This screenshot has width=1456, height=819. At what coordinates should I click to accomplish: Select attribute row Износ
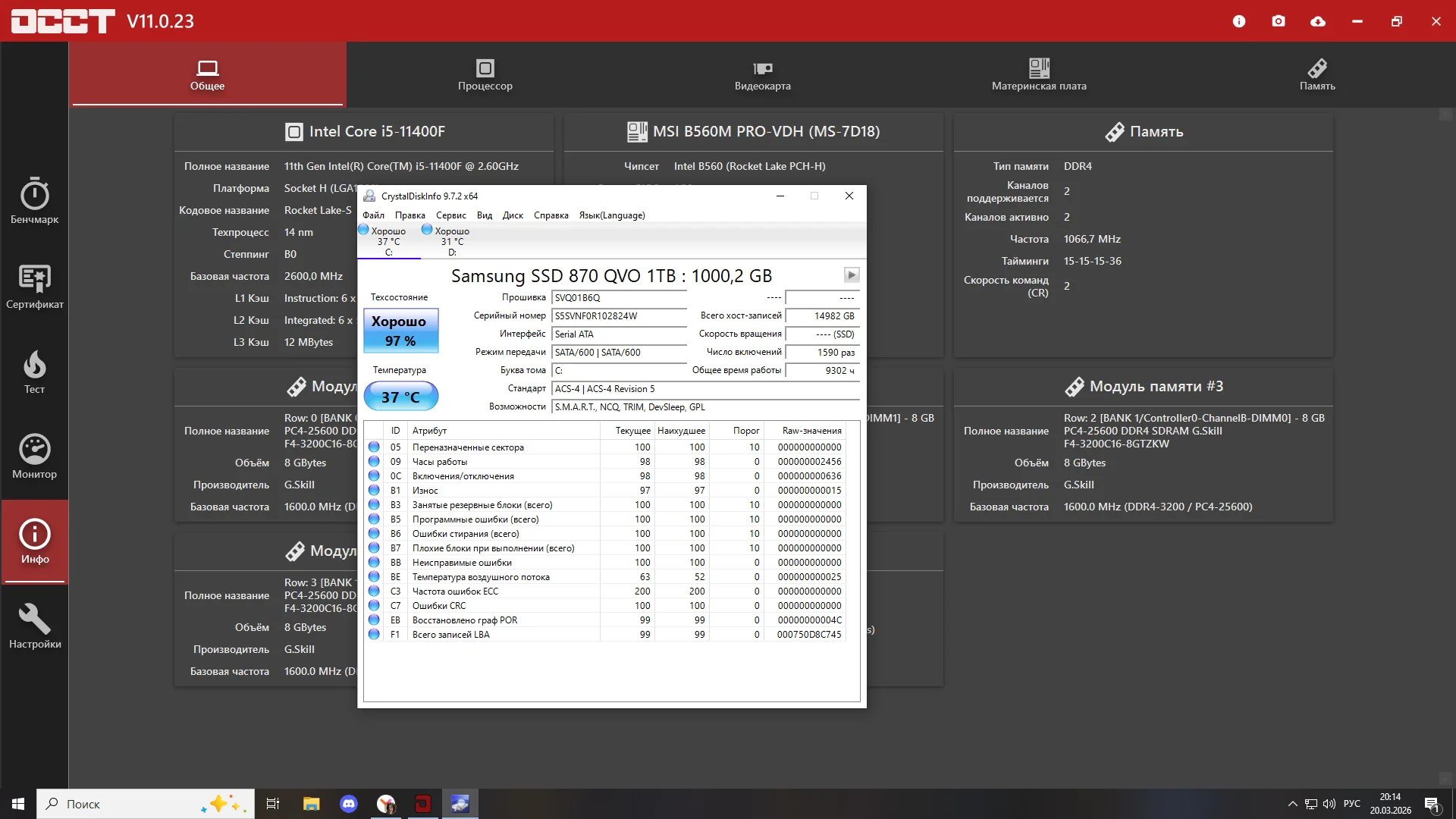coord(605,491)
